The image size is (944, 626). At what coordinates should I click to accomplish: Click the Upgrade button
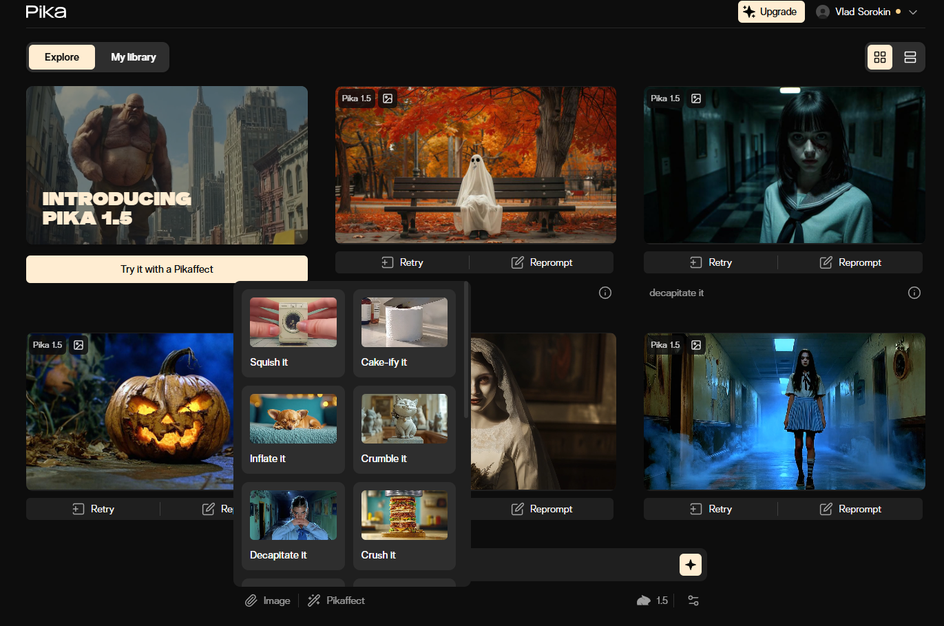[771, 11]
